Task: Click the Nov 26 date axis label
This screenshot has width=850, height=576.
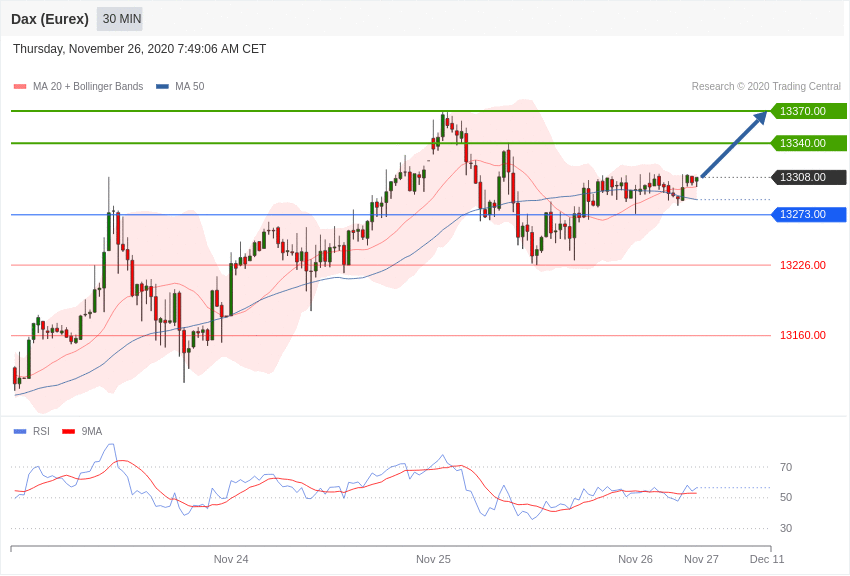Action: click(635, 559)
